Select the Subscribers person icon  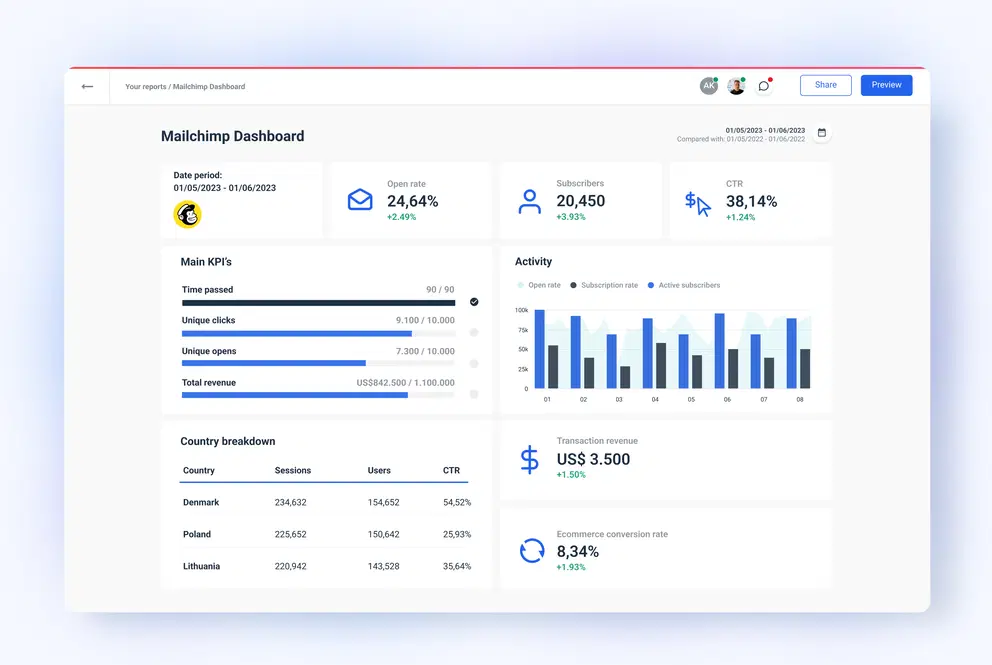528,200
